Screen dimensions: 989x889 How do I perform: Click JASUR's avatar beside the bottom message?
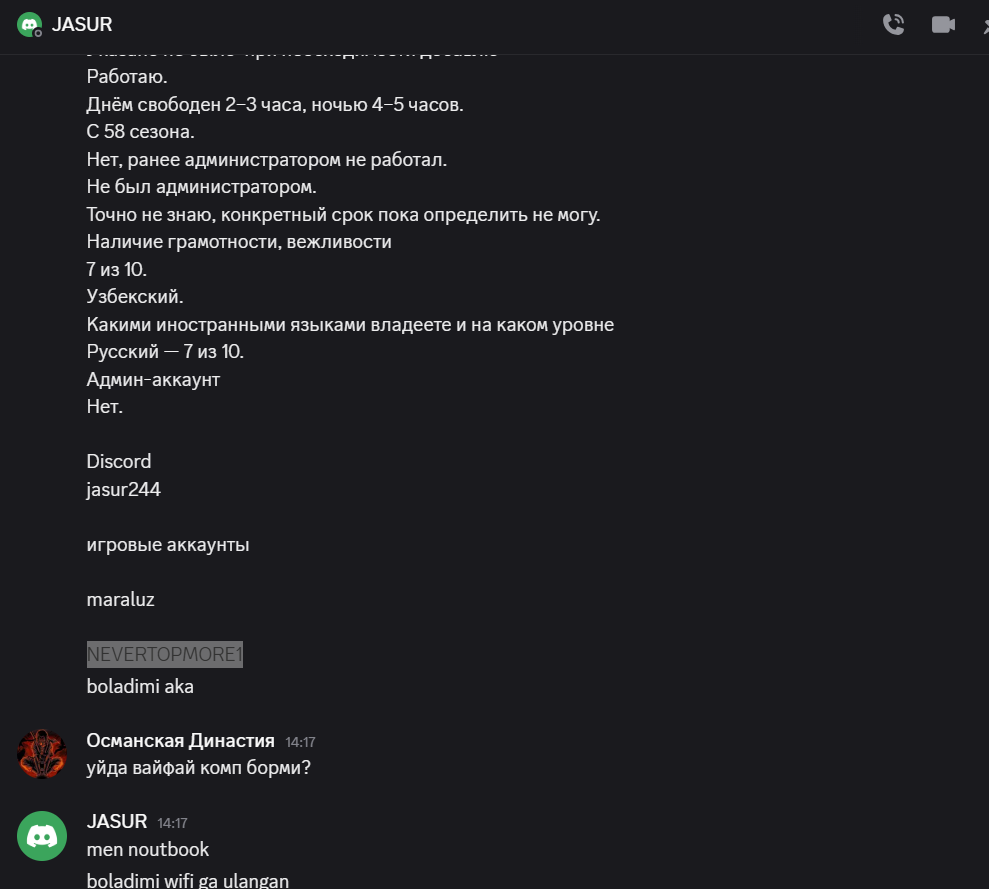[x=42, y=836]
